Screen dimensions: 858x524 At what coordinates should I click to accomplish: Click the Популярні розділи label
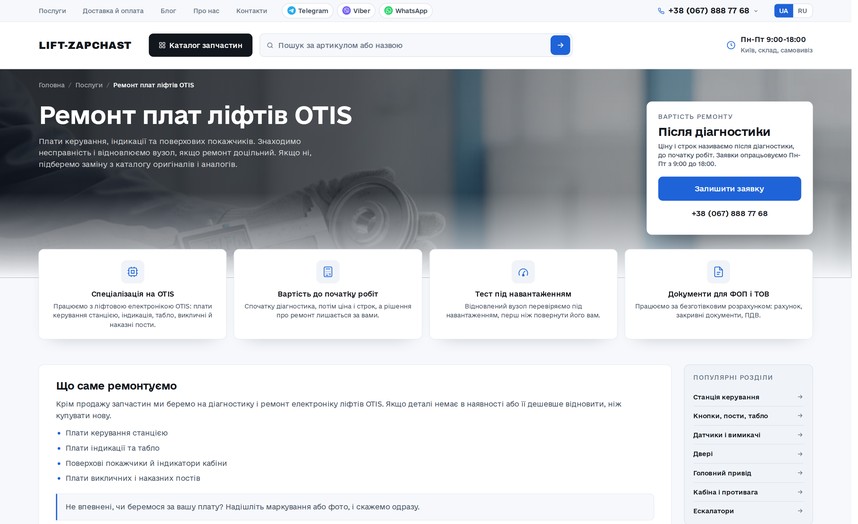(x=733, y=377)
